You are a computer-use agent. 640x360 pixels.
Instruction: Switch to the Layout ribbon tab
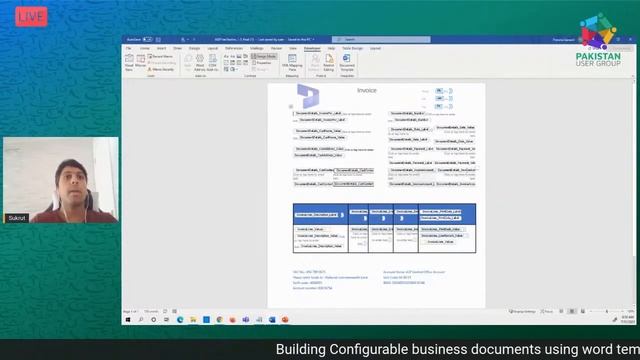[x=213, y=48]
